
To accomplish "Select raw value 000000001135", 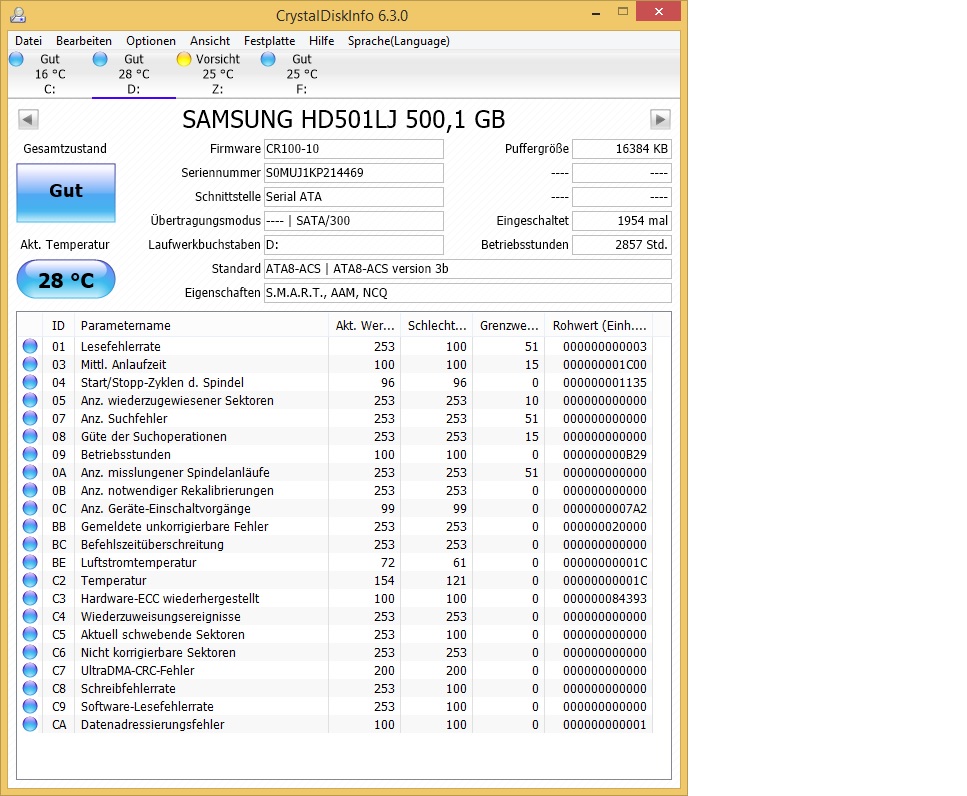I will click(604, 382).
